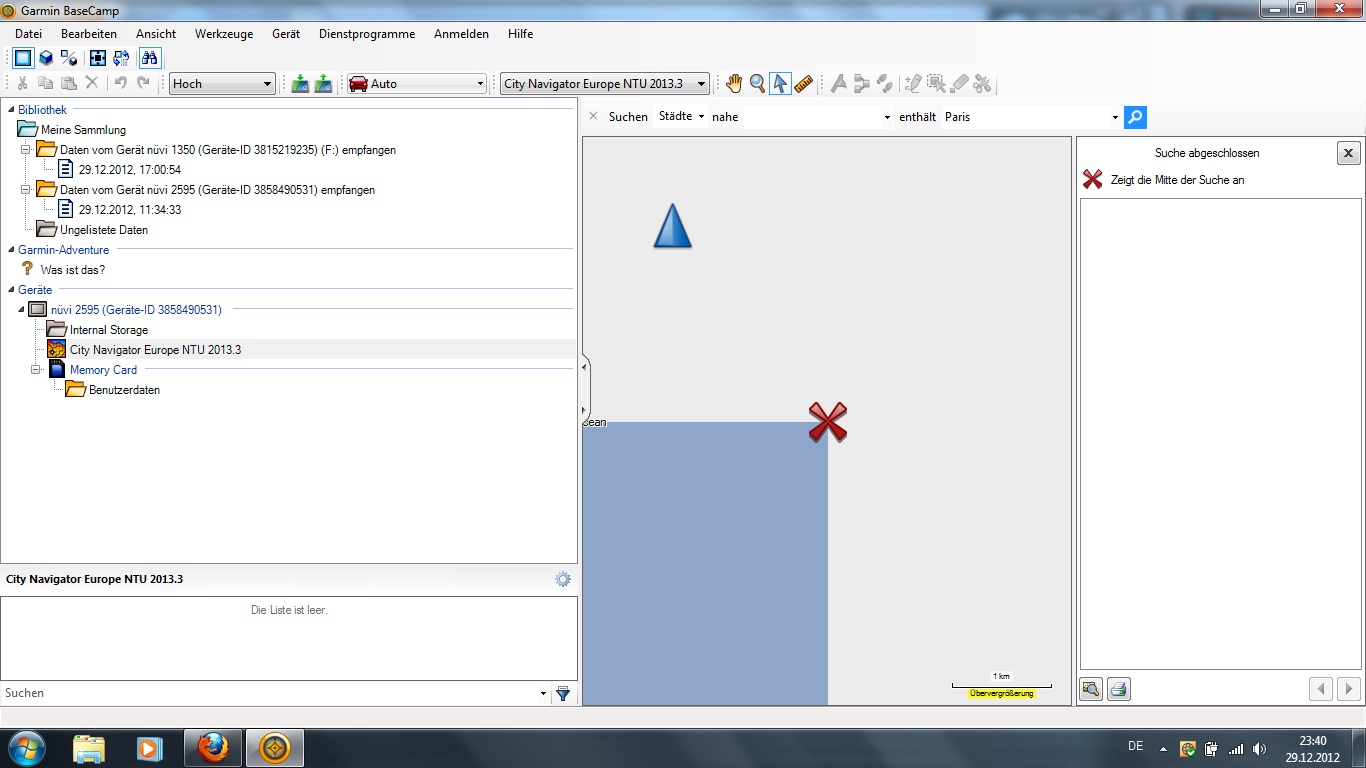1366x768 pixels.
Task: Select the arrow selection tool
Action: (780, 84)
